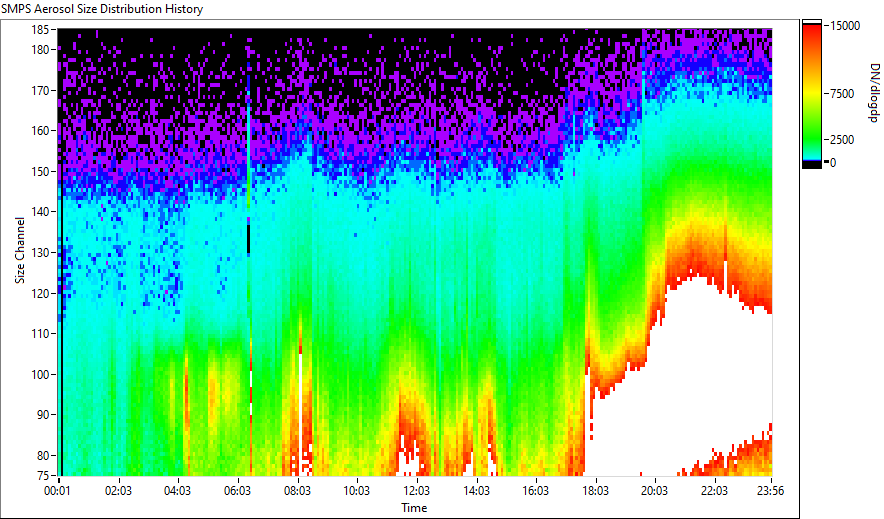Click the 15000 color scale marker
This screenshot has width=884, height=519.
[x=845, y=26]
